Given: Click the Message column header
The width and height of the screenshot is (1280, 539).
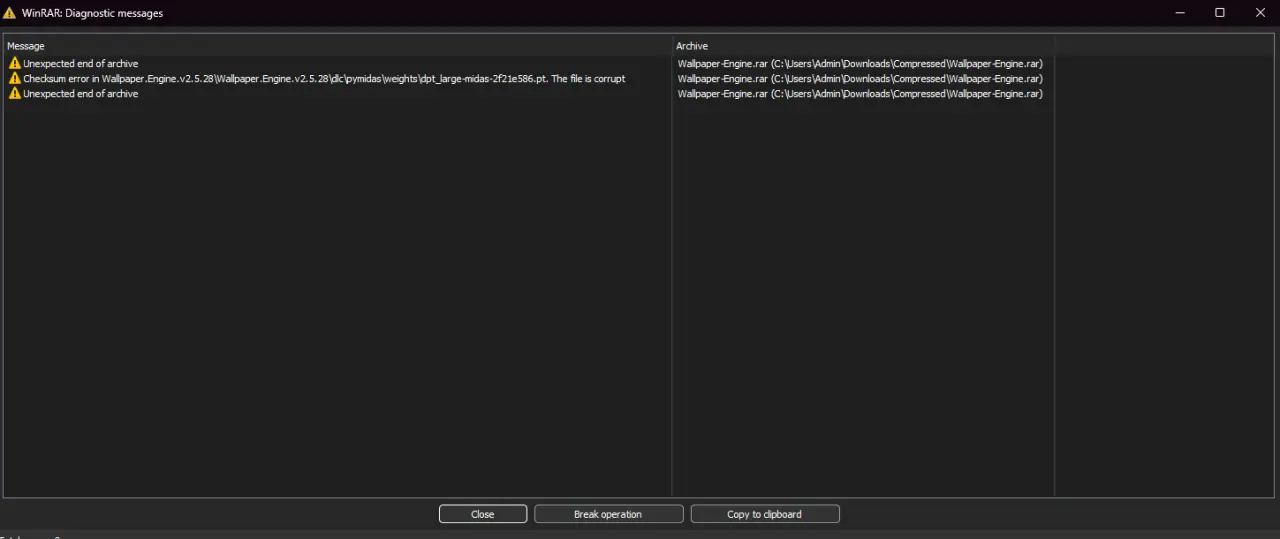Looking at the screenshot, I should pos(338,46).
